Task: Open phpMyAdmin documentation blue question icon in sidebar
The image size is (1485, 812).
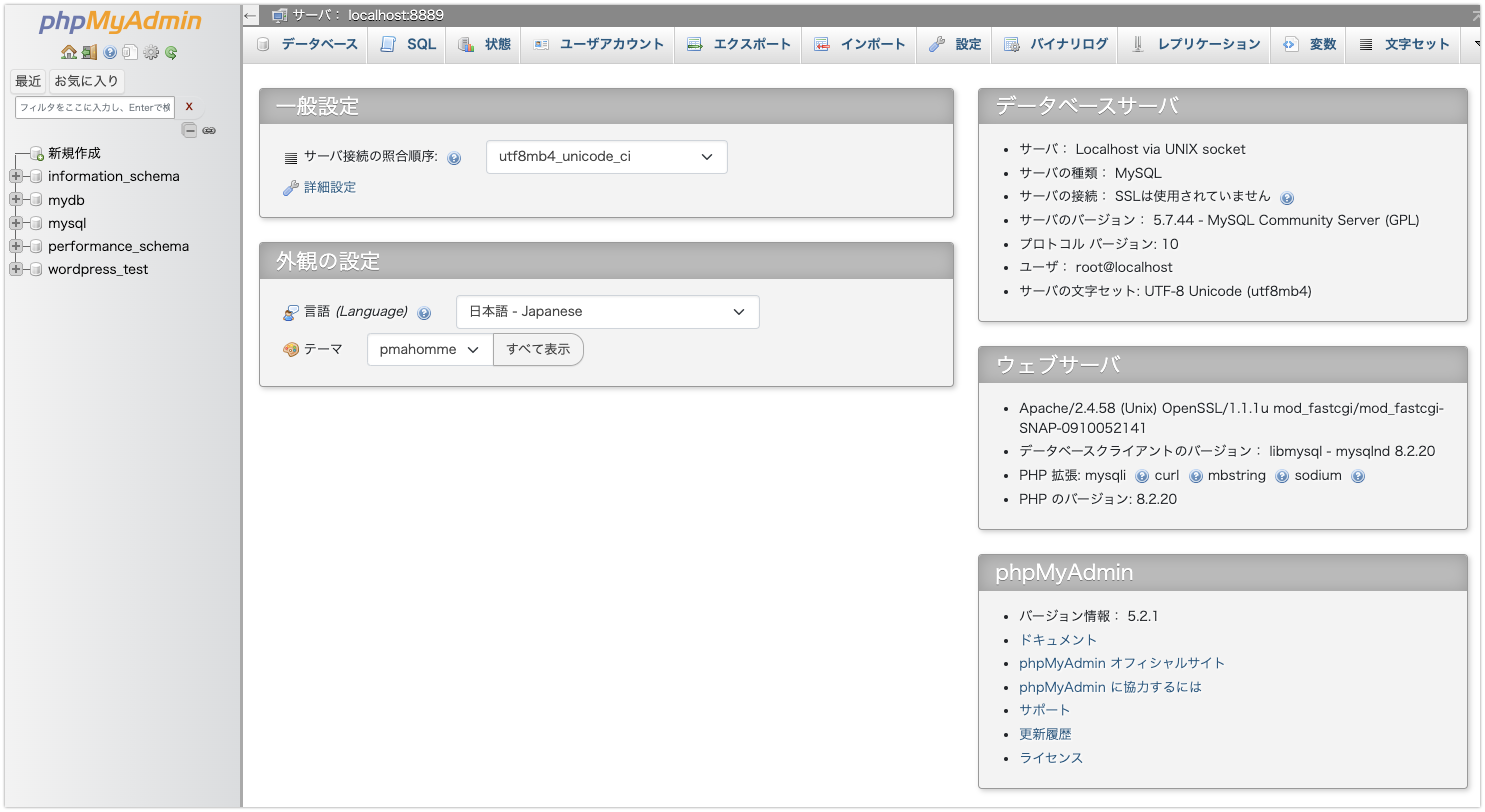Action: [110, 52]
